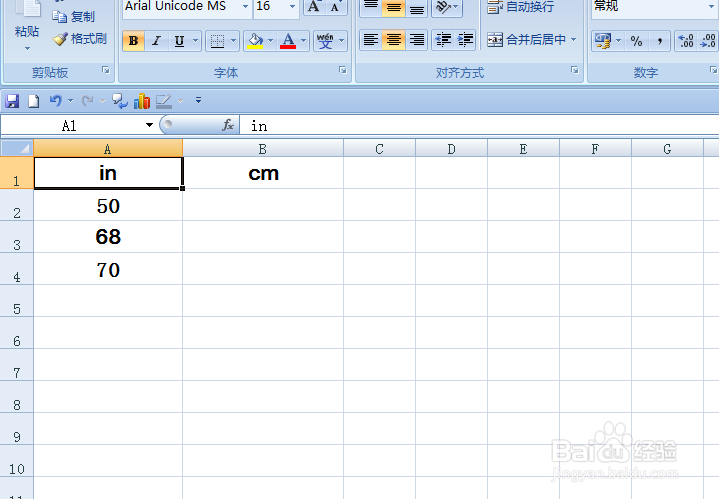Click the formula bar containing in
Image resolution: width=719 pixels, height=499 pixels.
479,125
